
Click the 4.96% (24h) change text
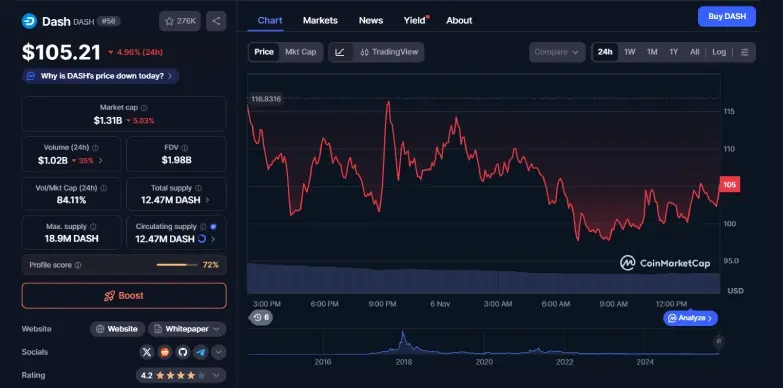[x=140, y=52]
